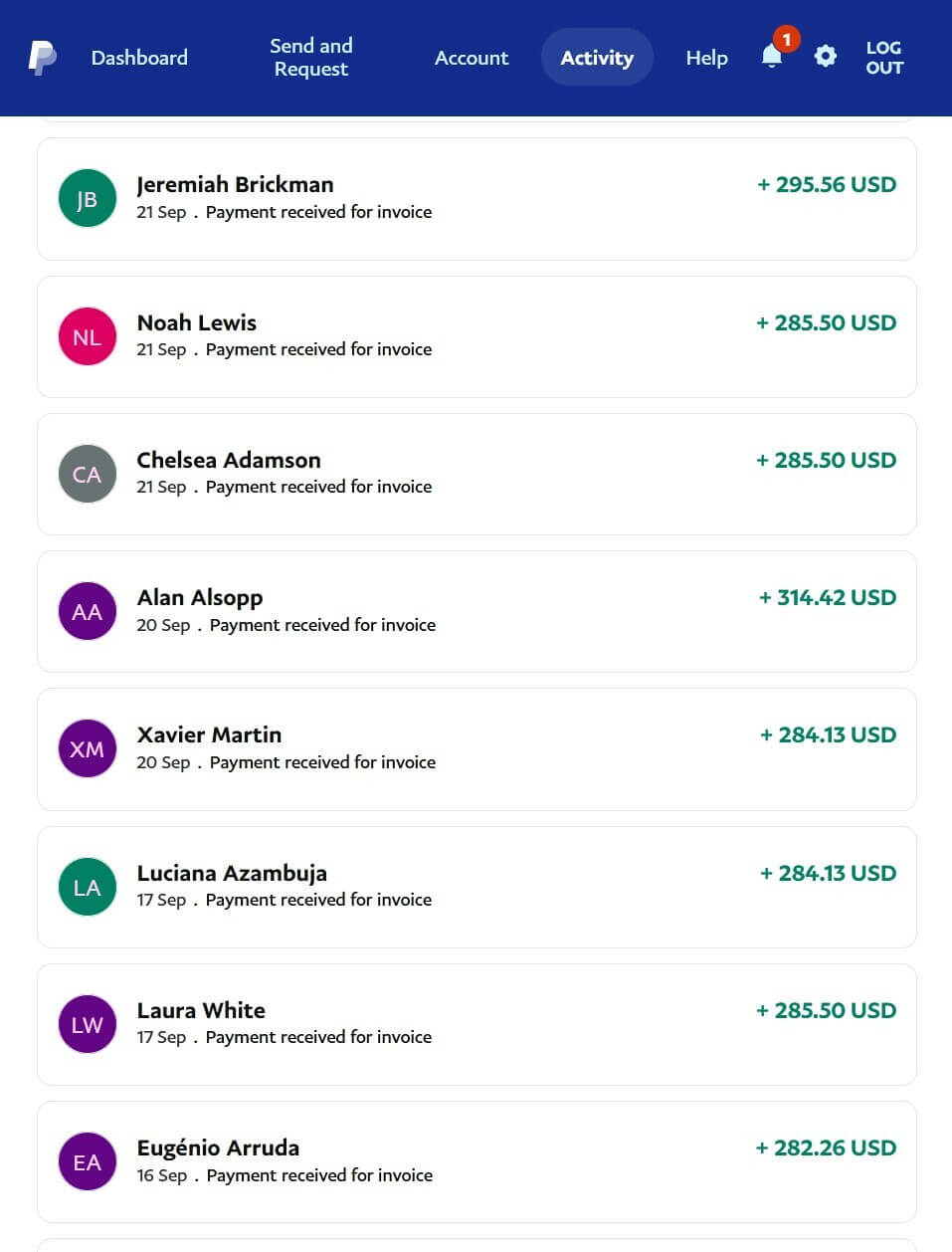Open Noah Lewis's 285.50 USD amount

(x=827, y=322)
